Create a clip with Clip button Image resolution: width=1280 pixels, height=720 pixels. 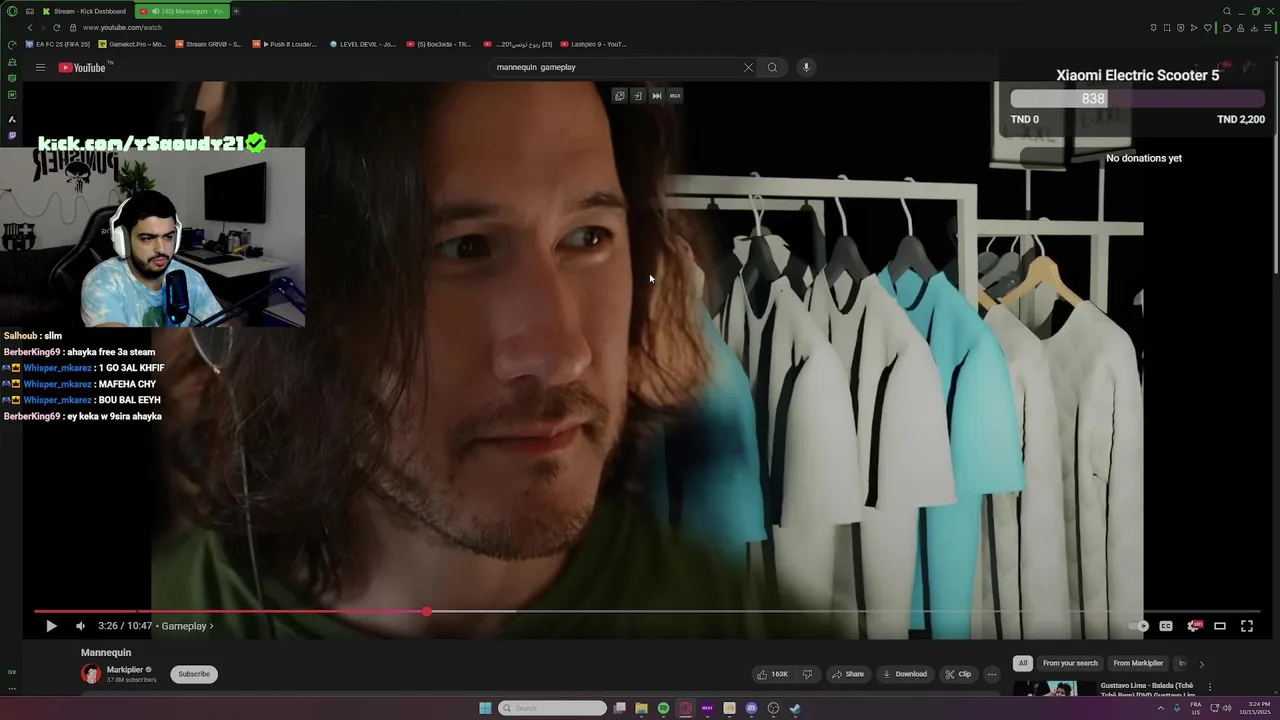pos(958,674)
